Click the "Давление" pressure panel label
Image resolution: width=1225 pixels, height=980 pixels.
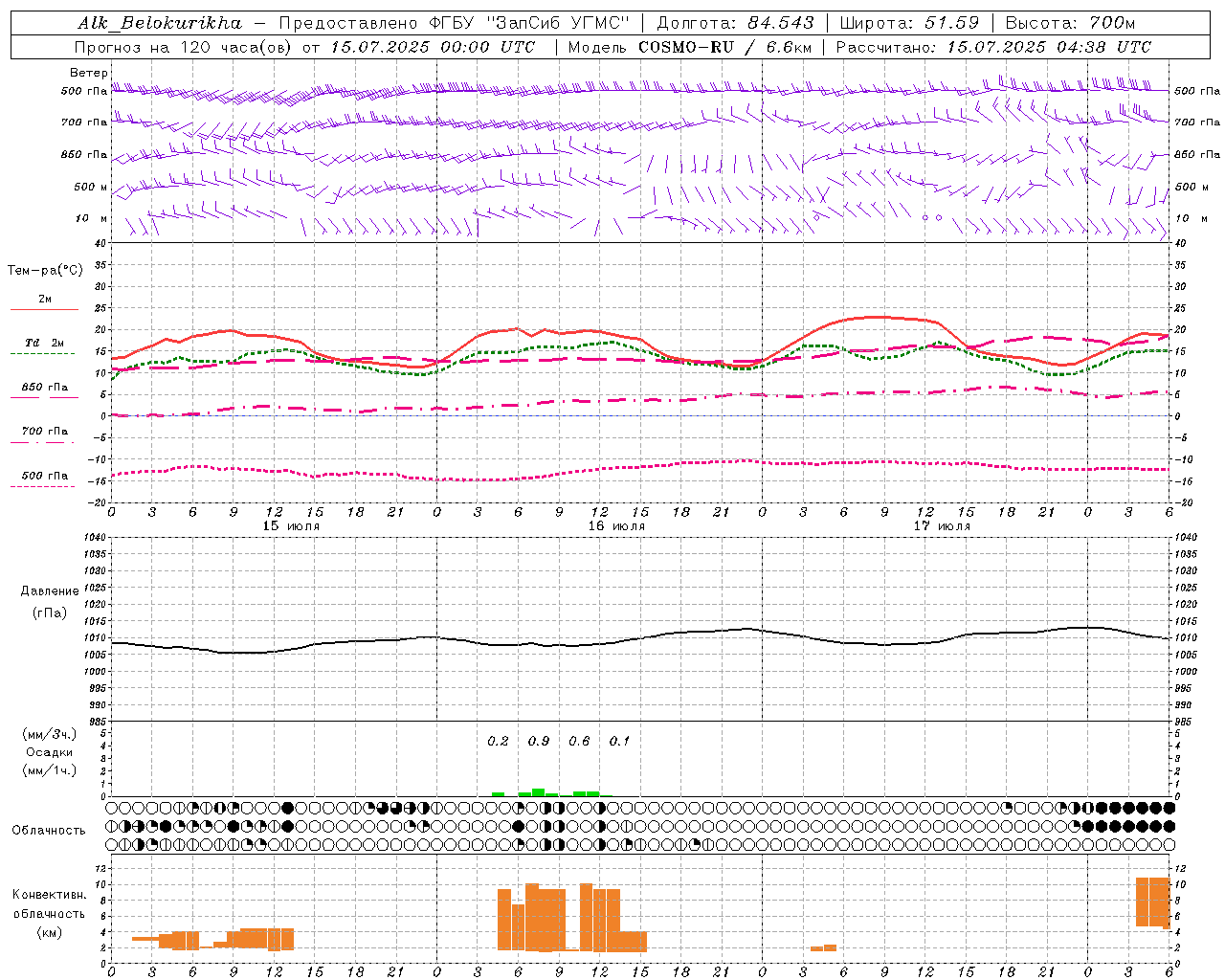tap(50, 591)
